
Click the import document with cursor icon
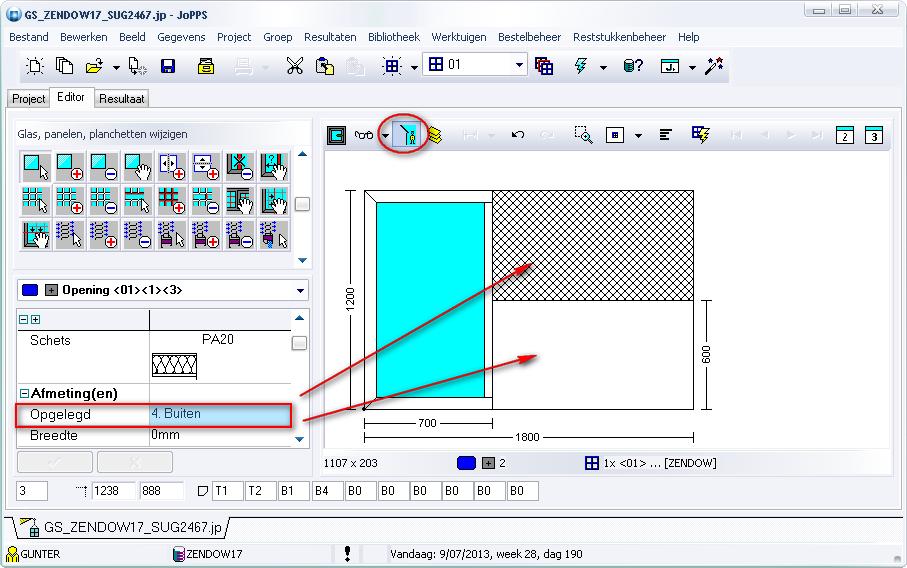coord(137,66)
